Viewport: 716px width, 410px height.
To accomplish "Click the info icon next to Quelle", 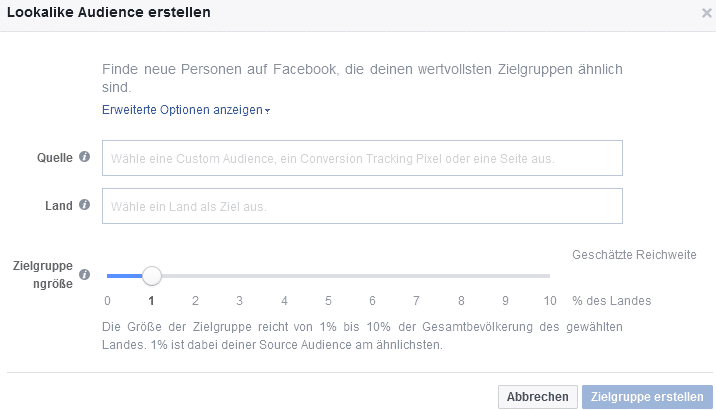I will tap(84, 157).
